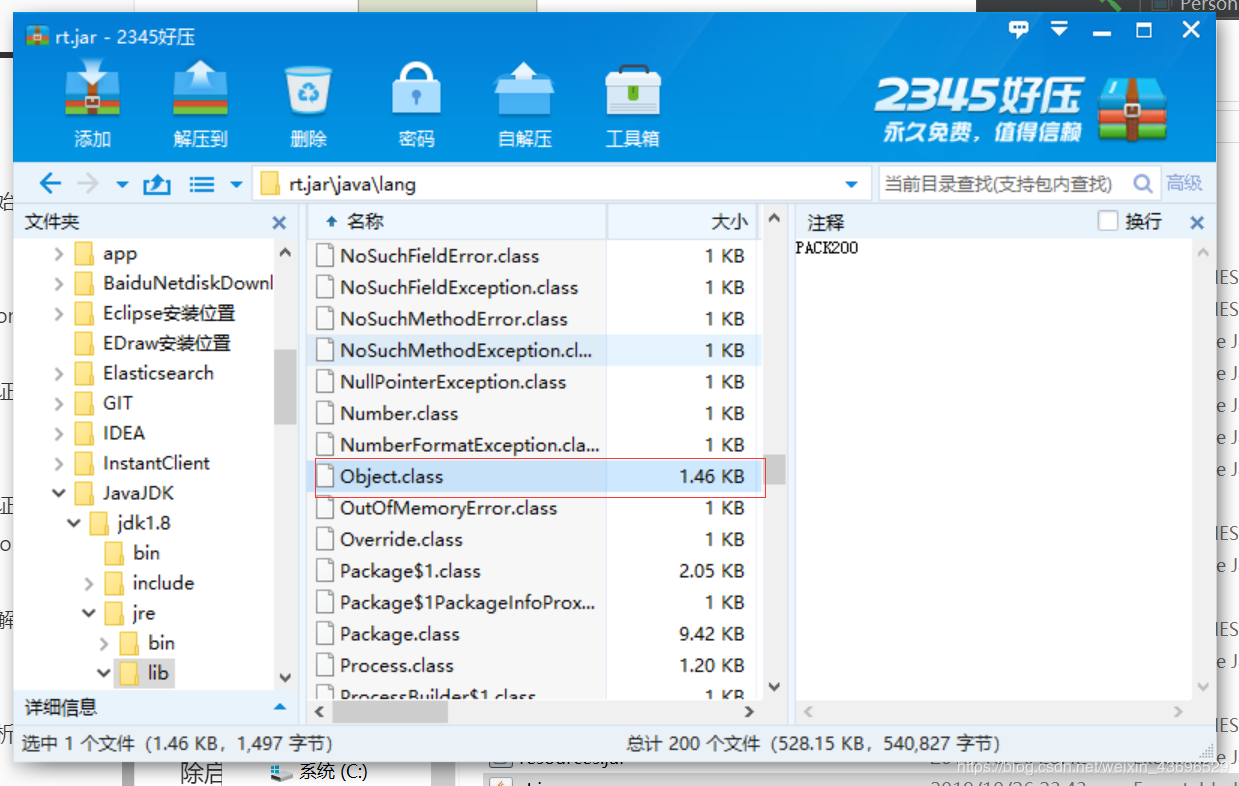The width and height of the screenshot is (1239, 786).
Task: Click the 高级 (Advanced) search link
Action: [x=1184, y=184]
